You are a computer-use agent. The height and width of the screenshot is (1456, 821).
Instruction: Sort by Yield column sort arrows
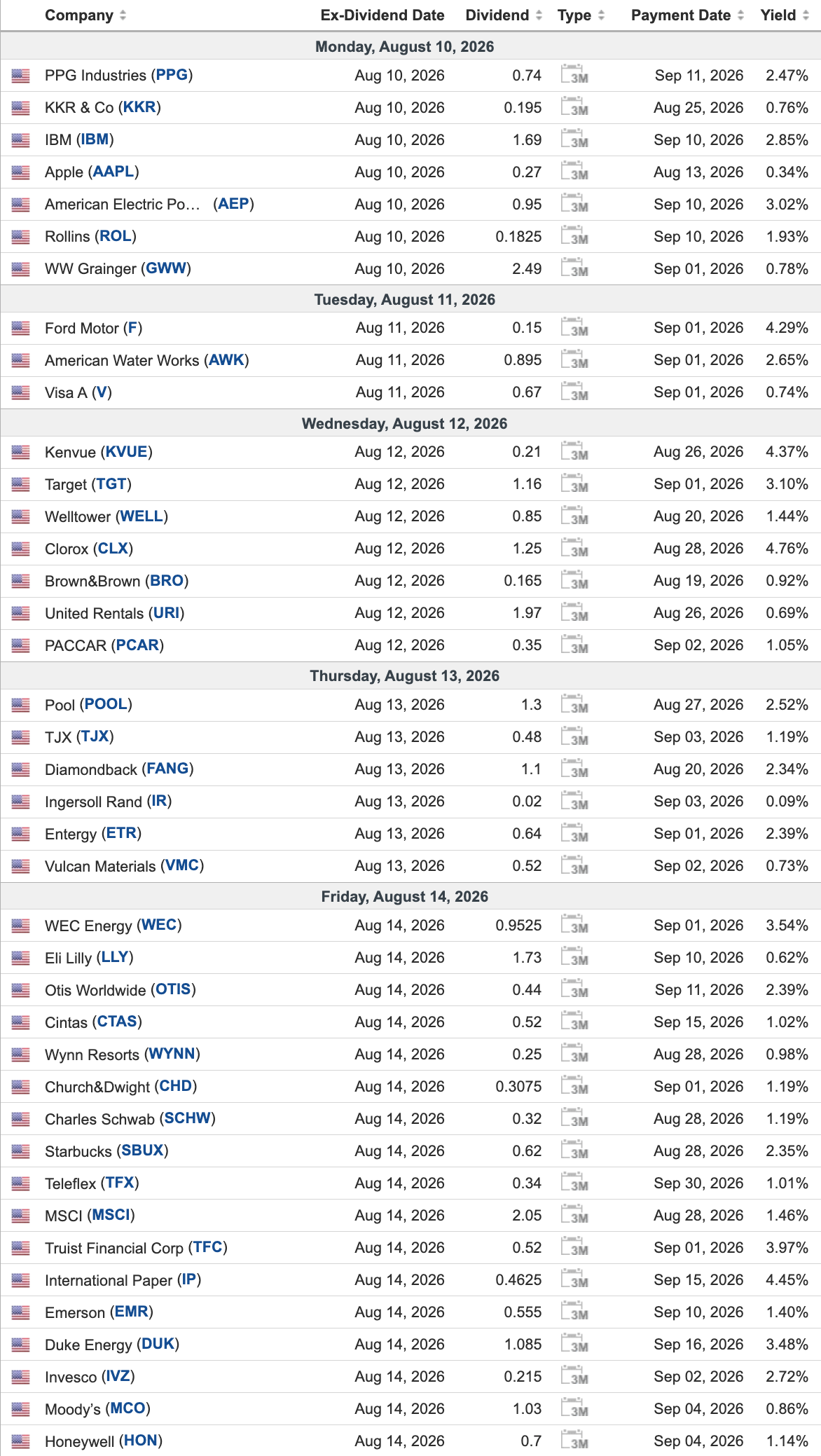806,15
